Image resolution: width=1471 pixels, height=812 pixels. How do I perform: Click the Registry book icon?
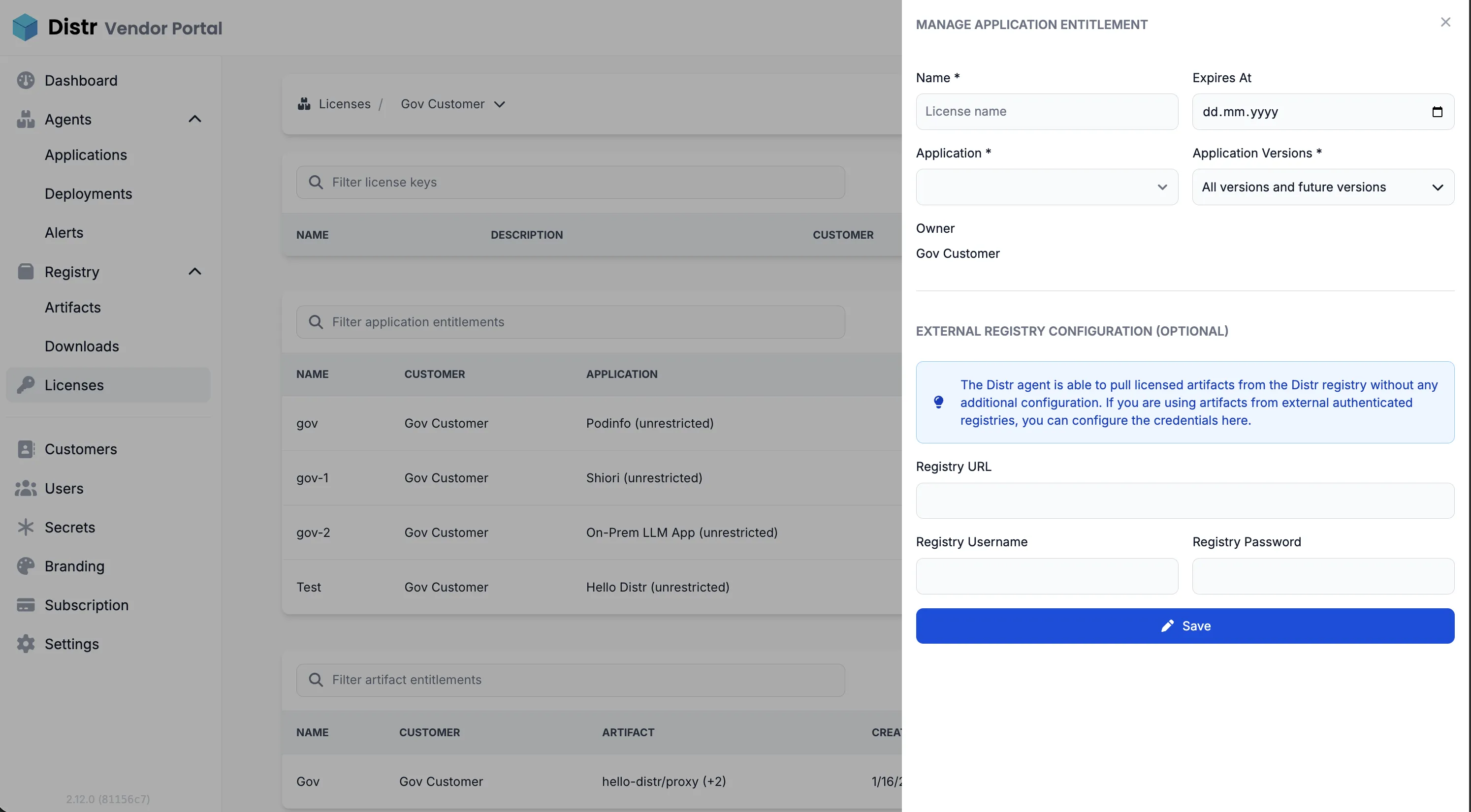(25, 271)
